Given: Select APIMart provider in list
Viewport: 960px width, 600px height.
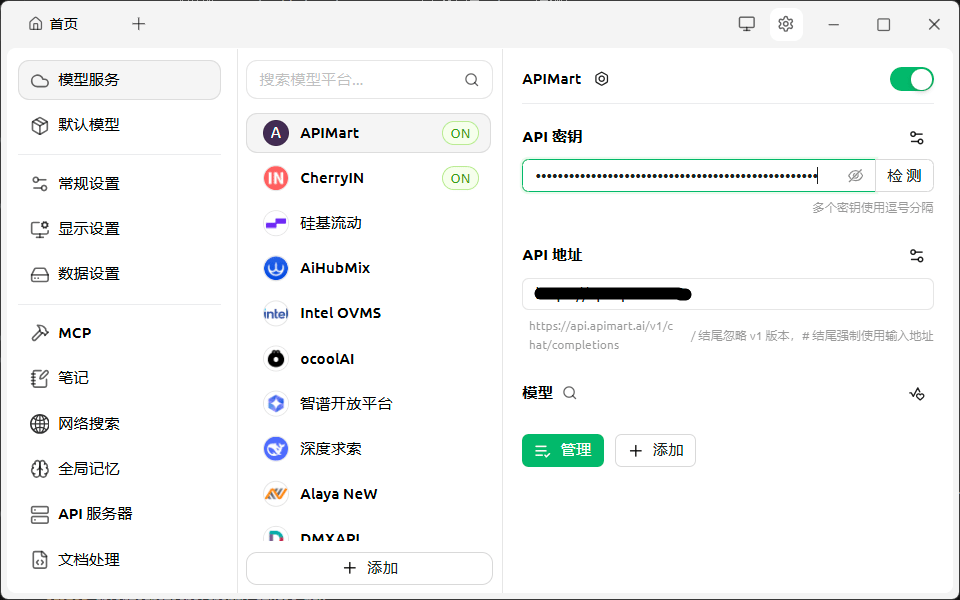Looking at the screenshot, I should pyautogui.click(x=369, y=133).
